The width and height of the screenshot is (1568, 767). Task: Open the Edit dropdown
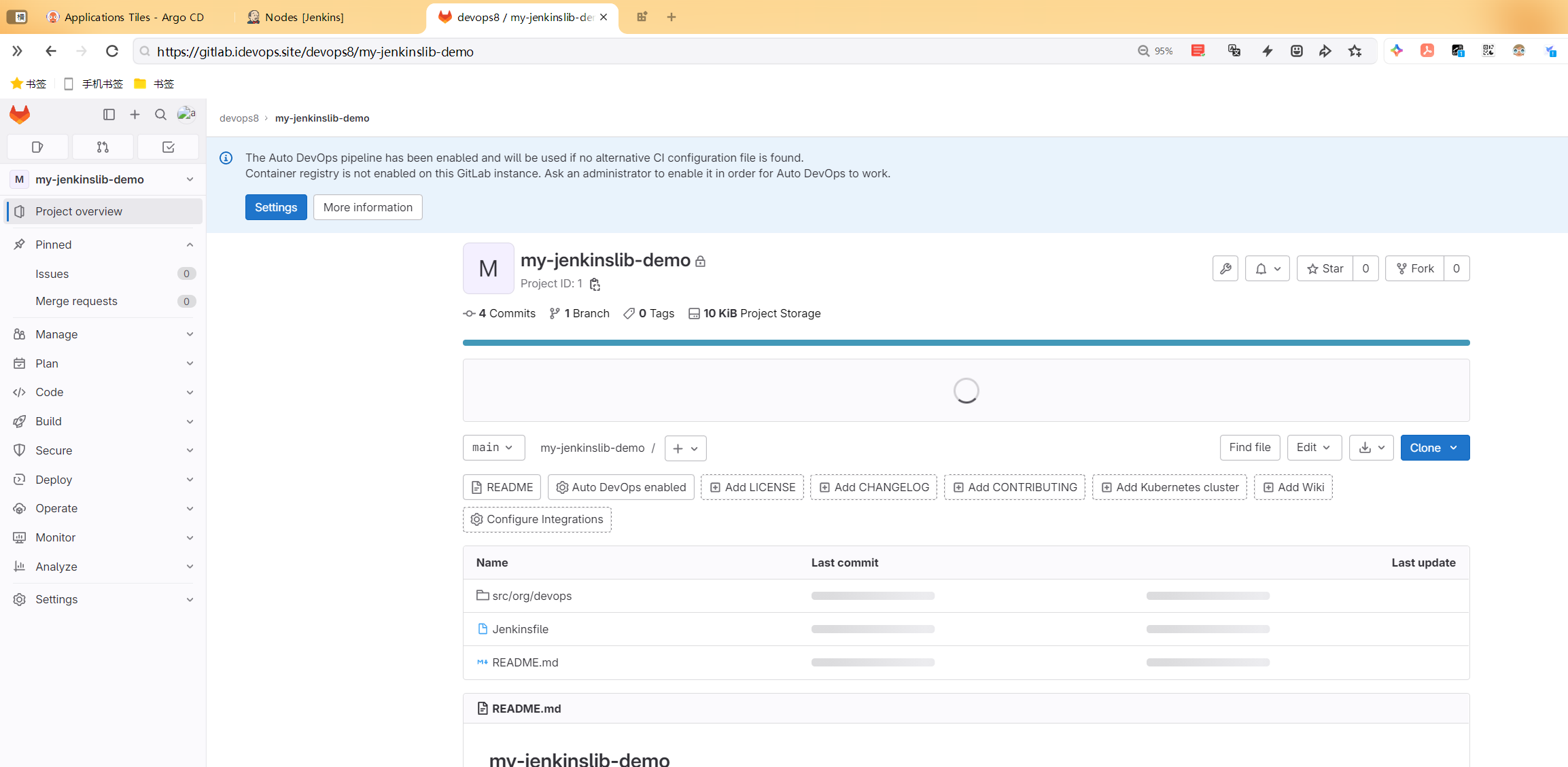[x=1314, y=448]
